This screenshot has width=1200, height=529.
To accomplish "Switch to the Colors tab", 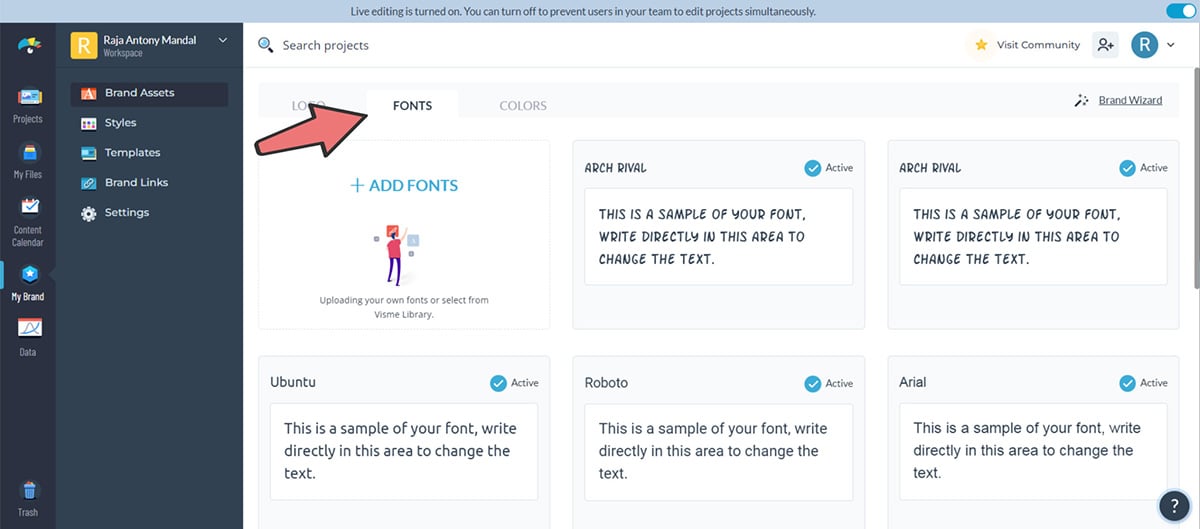I will pos(523,106).
